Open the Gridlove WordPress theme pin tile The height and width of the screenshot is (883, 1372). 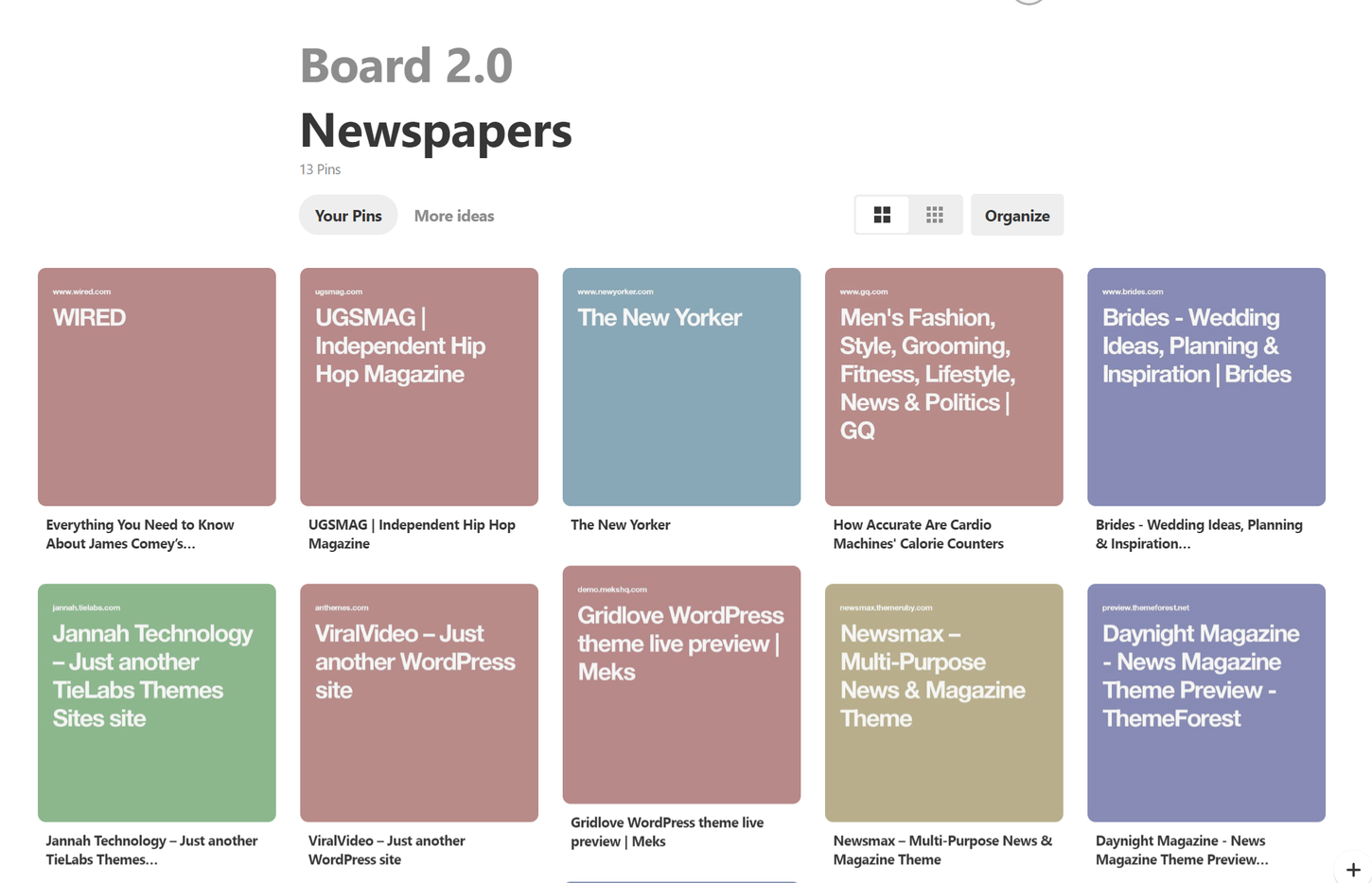point(681,685)
